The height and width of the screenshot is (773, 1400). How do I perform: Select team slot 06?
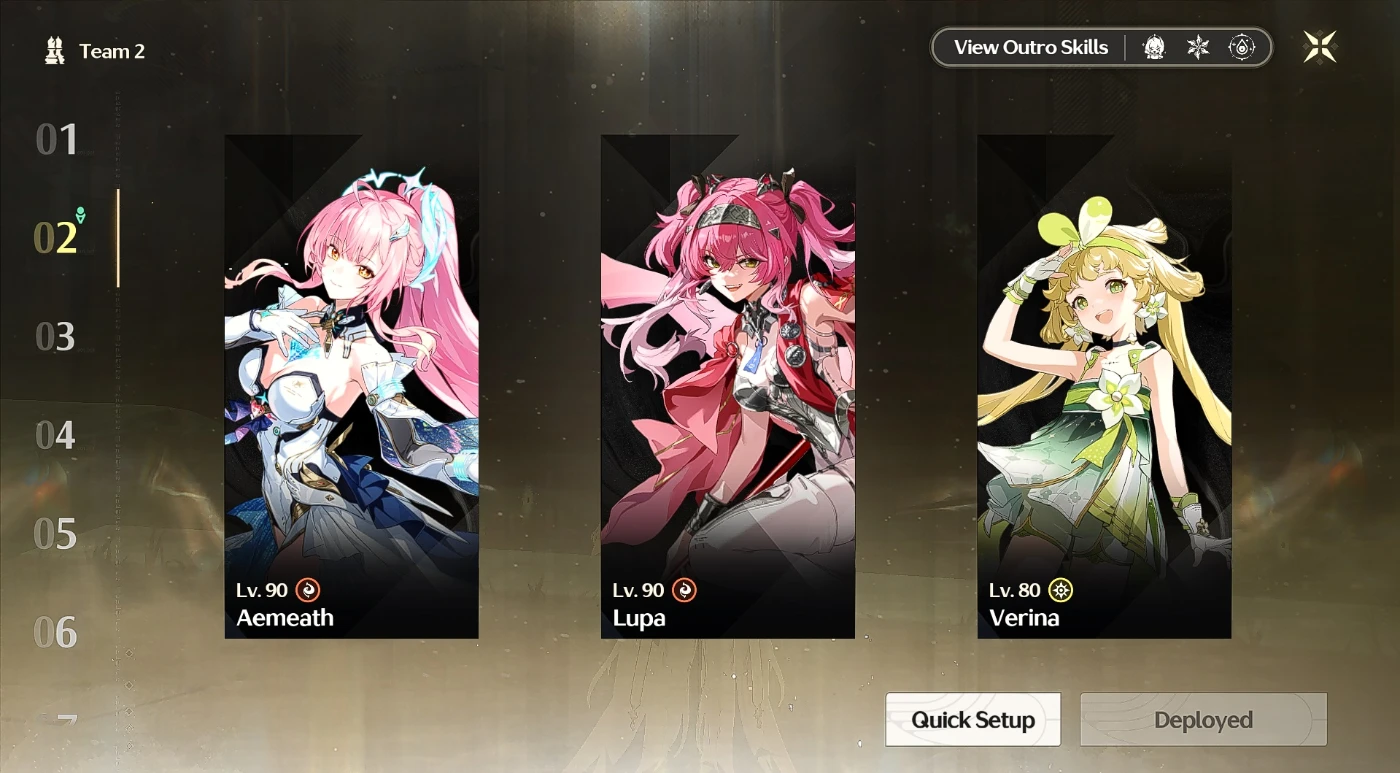(56, 632)
